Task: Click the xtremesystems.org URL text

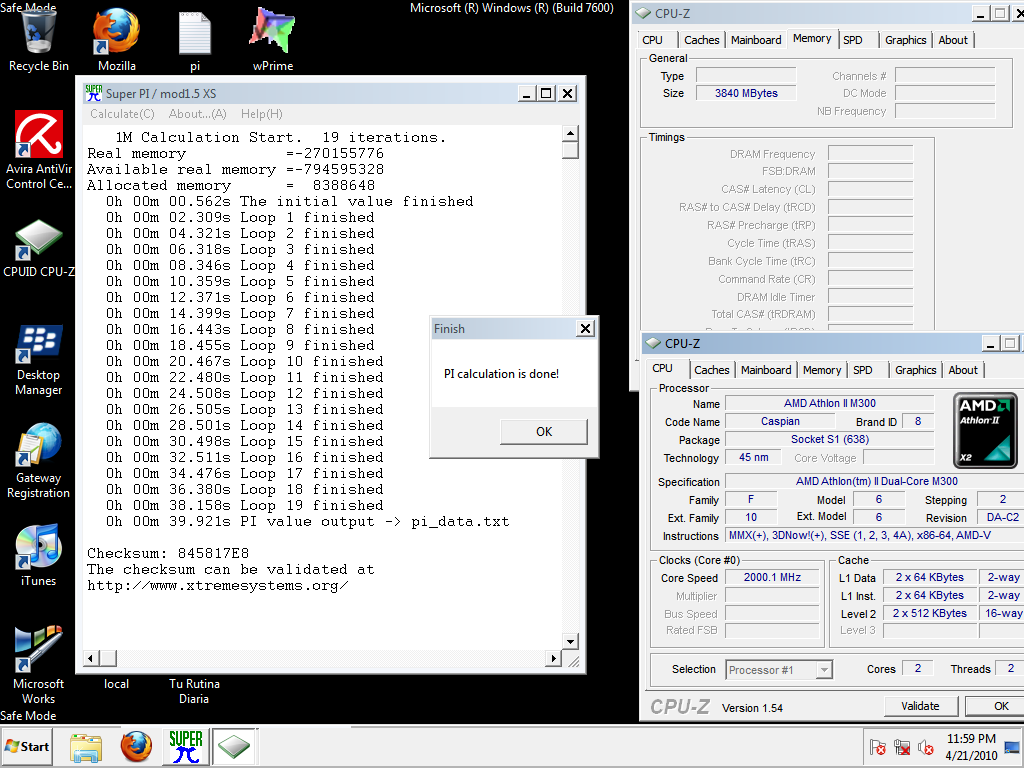Action: pos(217,585)
